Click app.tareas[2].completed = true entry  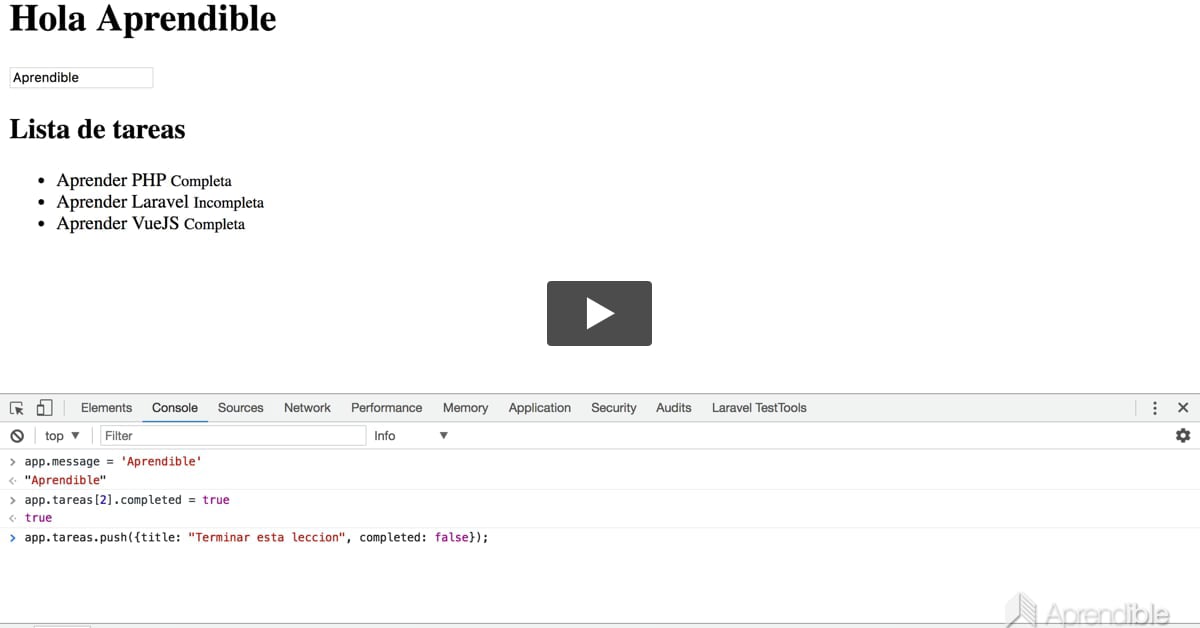coord(127,500)
